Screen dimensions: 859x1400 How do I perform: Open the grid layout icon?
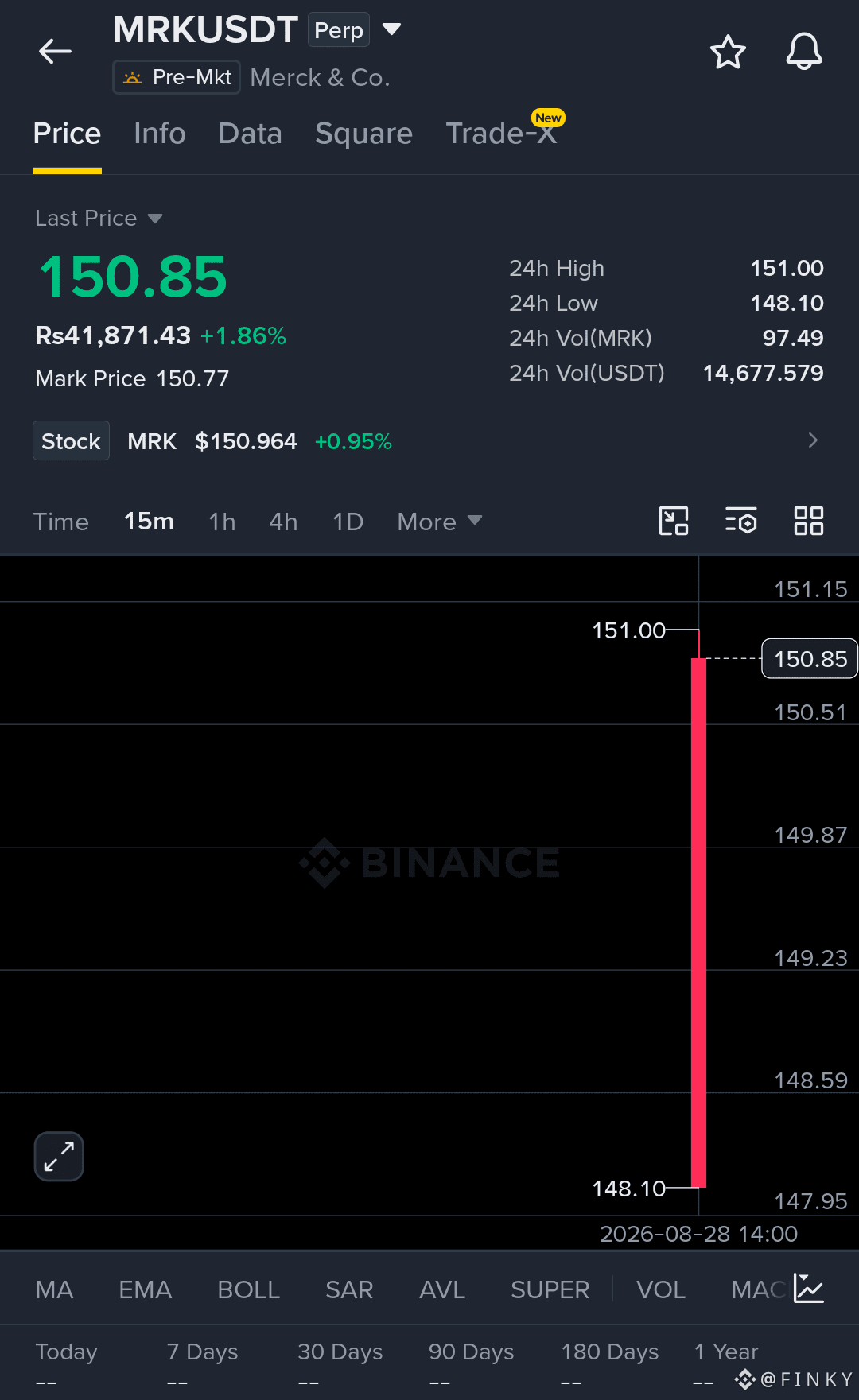809,522
